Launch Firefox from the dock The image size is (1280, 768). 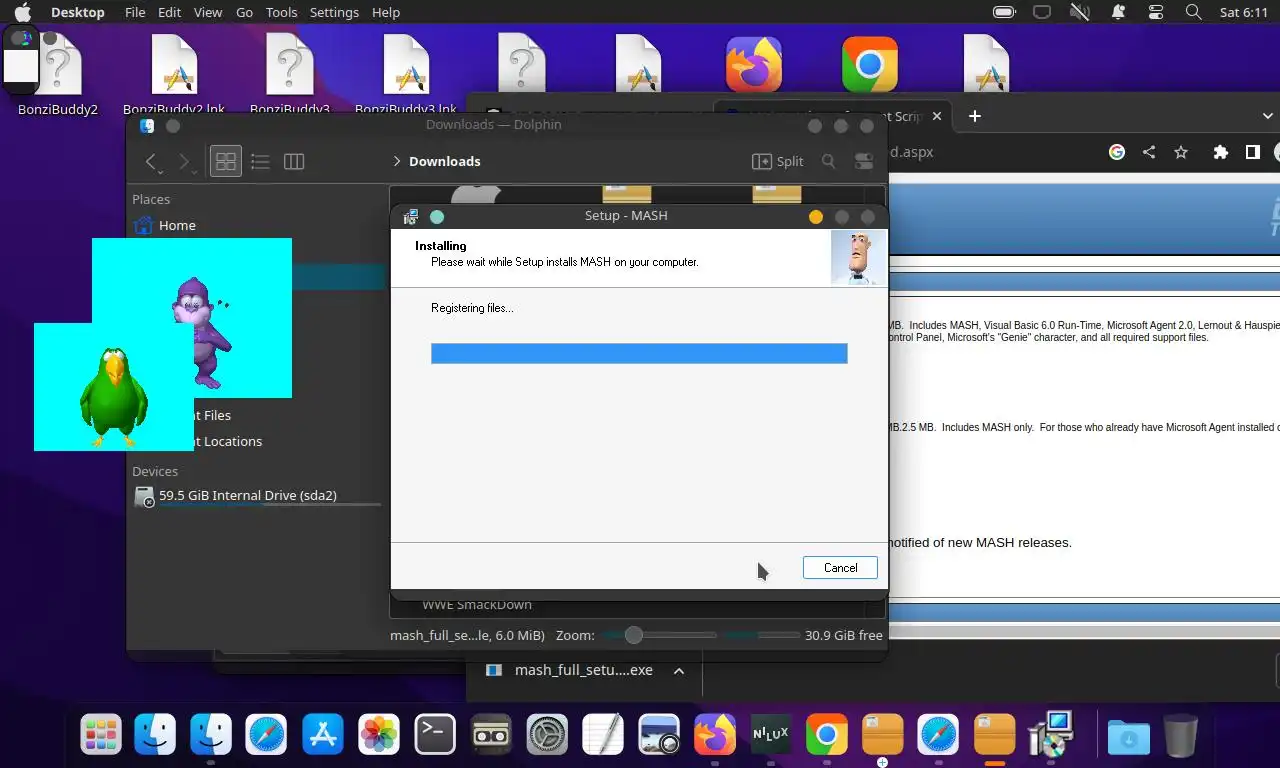point(715,735)
